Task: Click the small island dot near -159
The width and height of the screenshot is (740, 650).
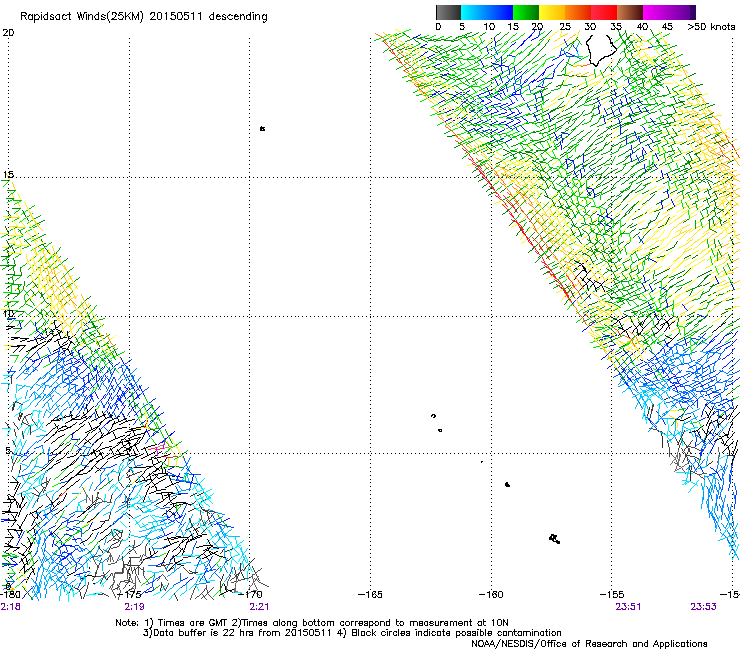Action: pos(507,484)
